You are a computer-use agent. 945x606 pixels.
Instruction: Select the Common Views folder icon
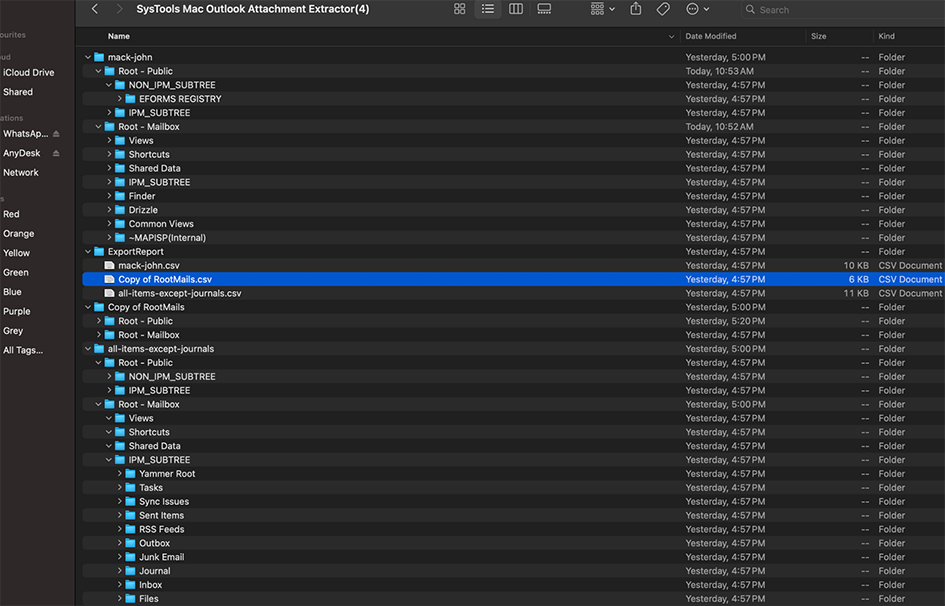tap(120, 223)
